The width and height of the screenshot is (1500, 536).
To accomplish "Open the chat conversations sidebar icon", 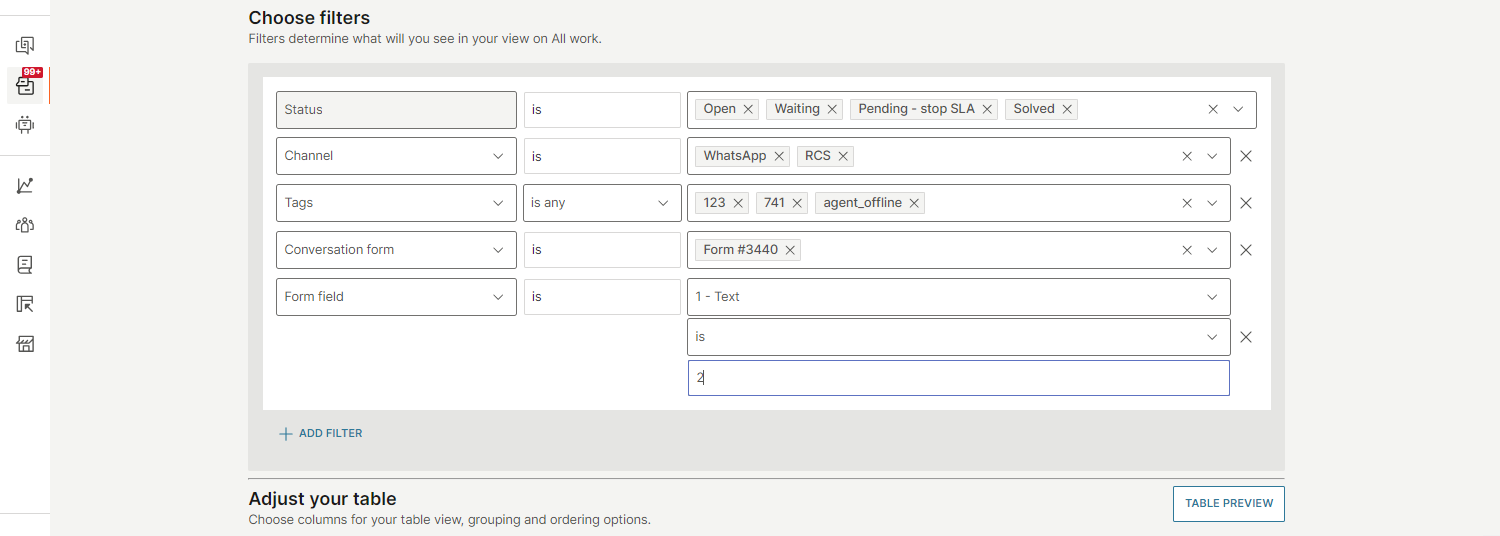I will point(25,45).
